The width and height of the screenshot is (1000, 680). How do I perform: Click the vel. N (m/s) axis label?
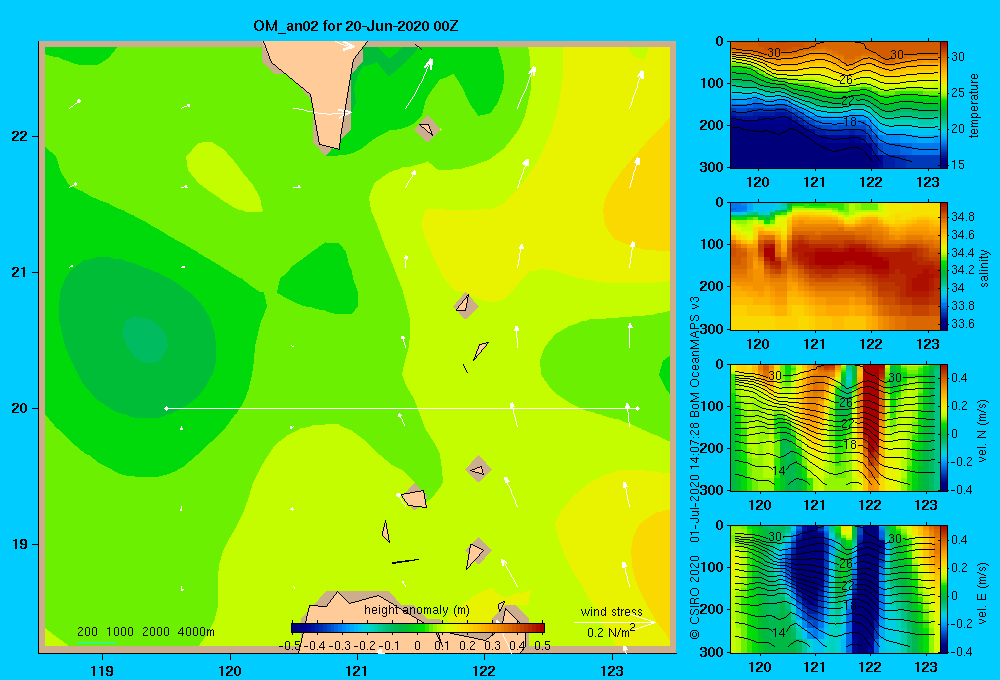point(983,431)
